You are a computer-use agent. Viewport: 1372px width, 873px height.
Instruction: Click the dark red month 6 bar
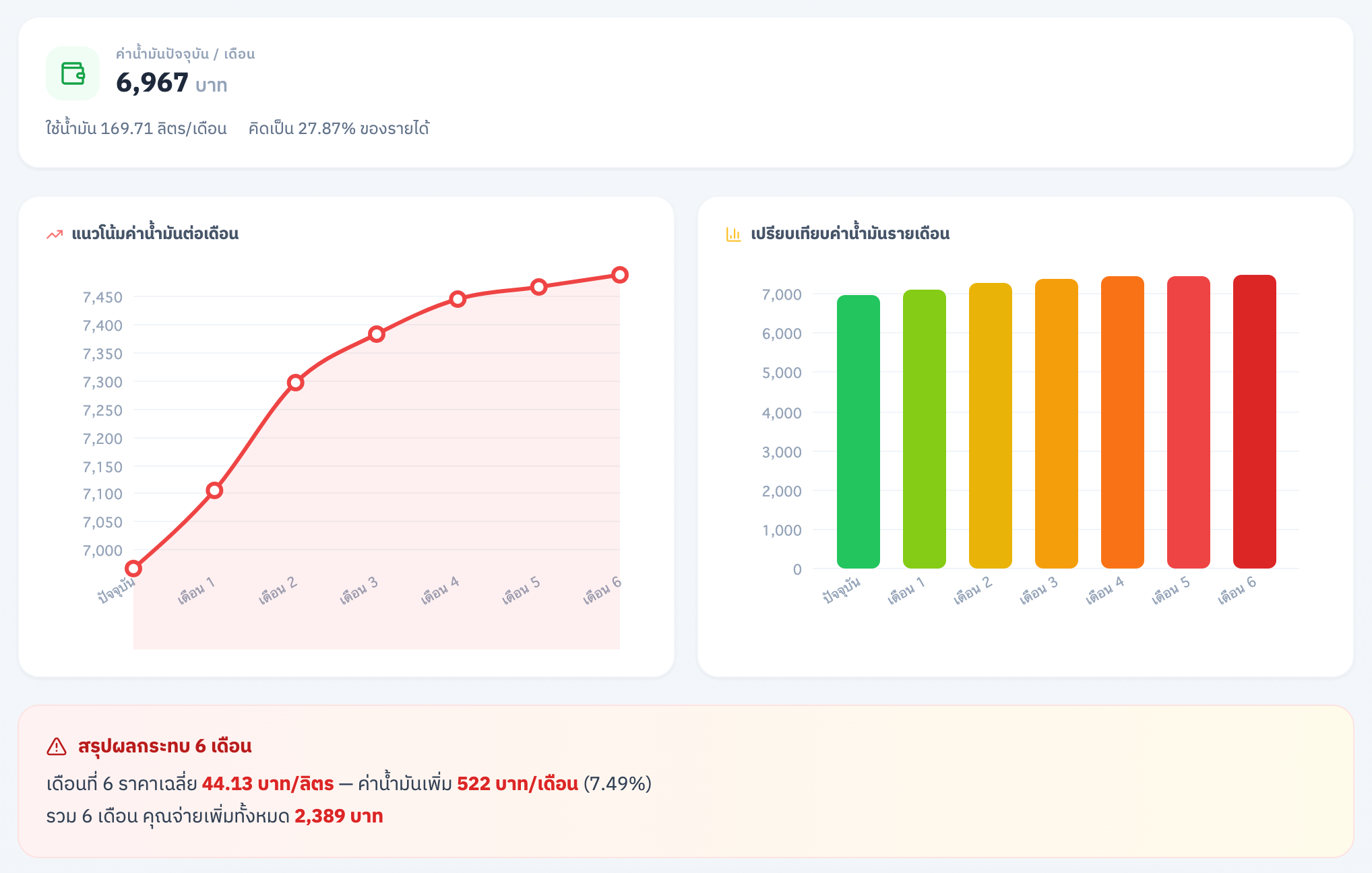(x=1254, y=421)
